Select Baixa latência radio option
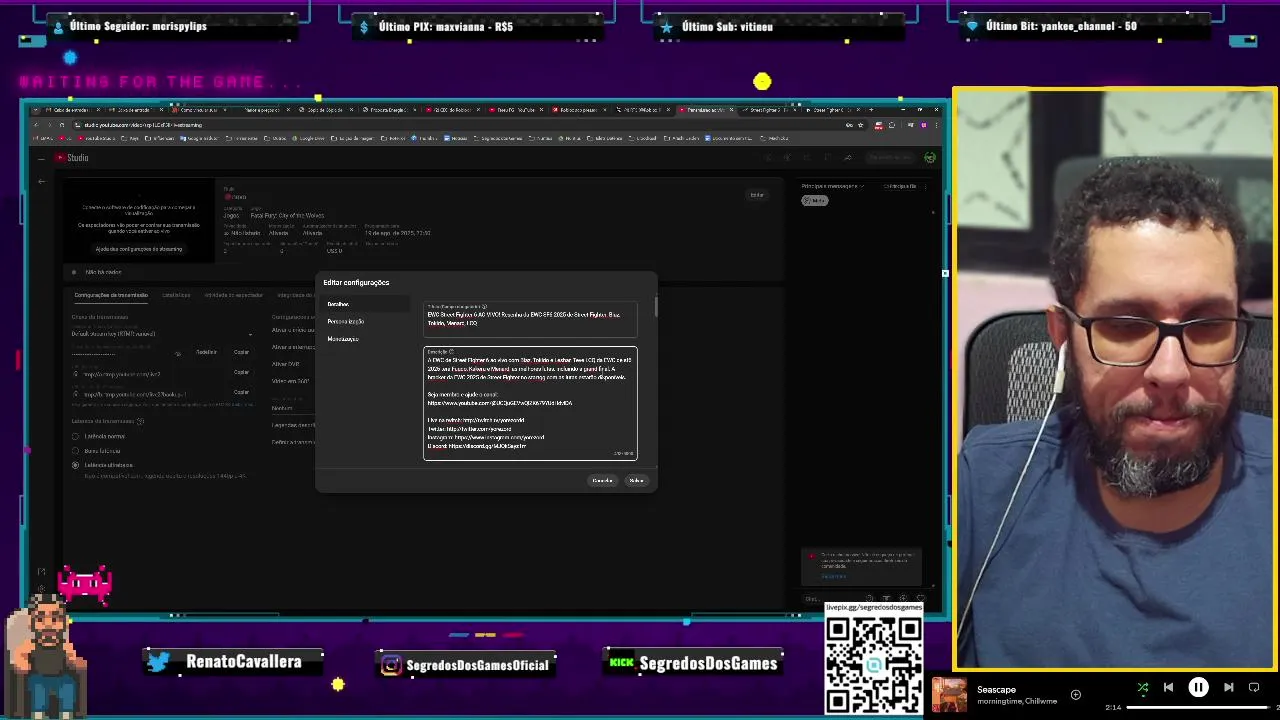Viewport: 1280px width, 720px height. (75, 451)
